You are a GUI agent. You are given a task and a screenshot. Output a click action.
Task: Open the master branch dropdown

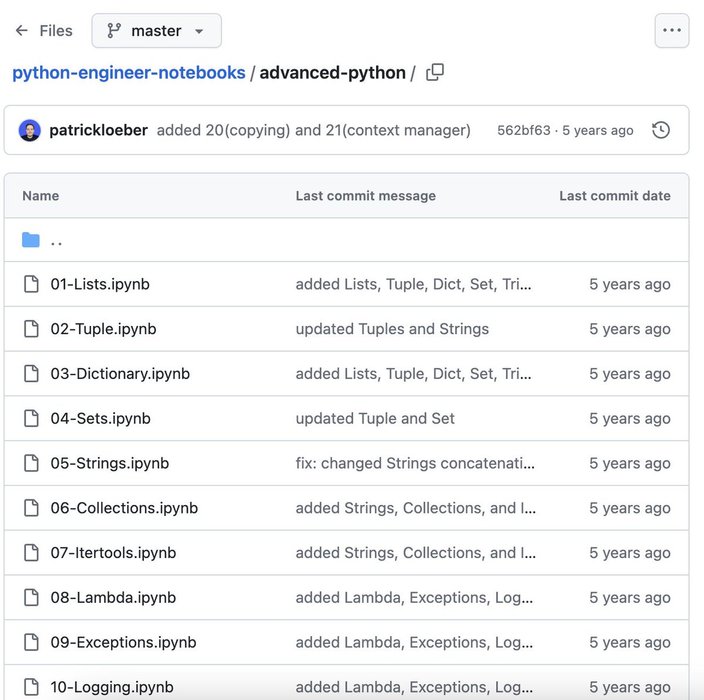[156, 31]
